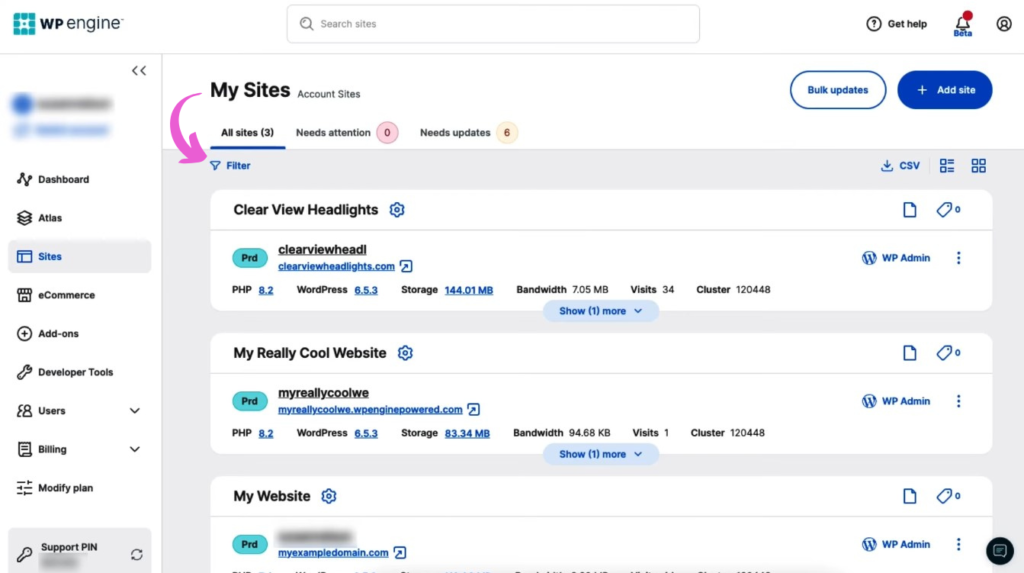Open clearviewheadl environment name link
The width and height of the screenshot is (1024, 573).
tap(323, 250)
